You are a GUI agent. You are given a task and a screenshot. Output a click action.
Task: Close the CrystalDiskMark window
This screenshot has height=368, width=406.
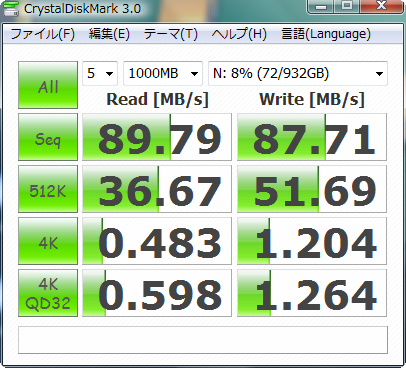click(x=381, y=6)
